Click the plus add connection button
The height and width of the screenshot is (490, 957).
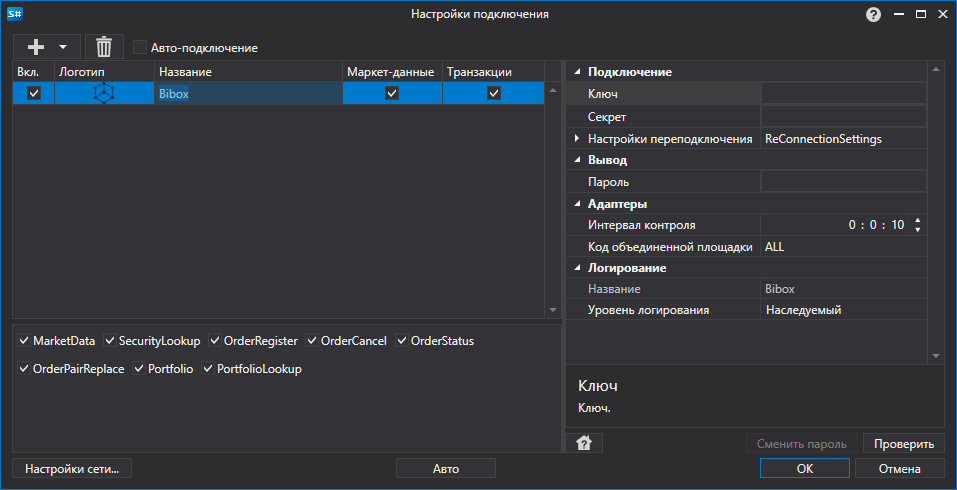pos(37,46)
